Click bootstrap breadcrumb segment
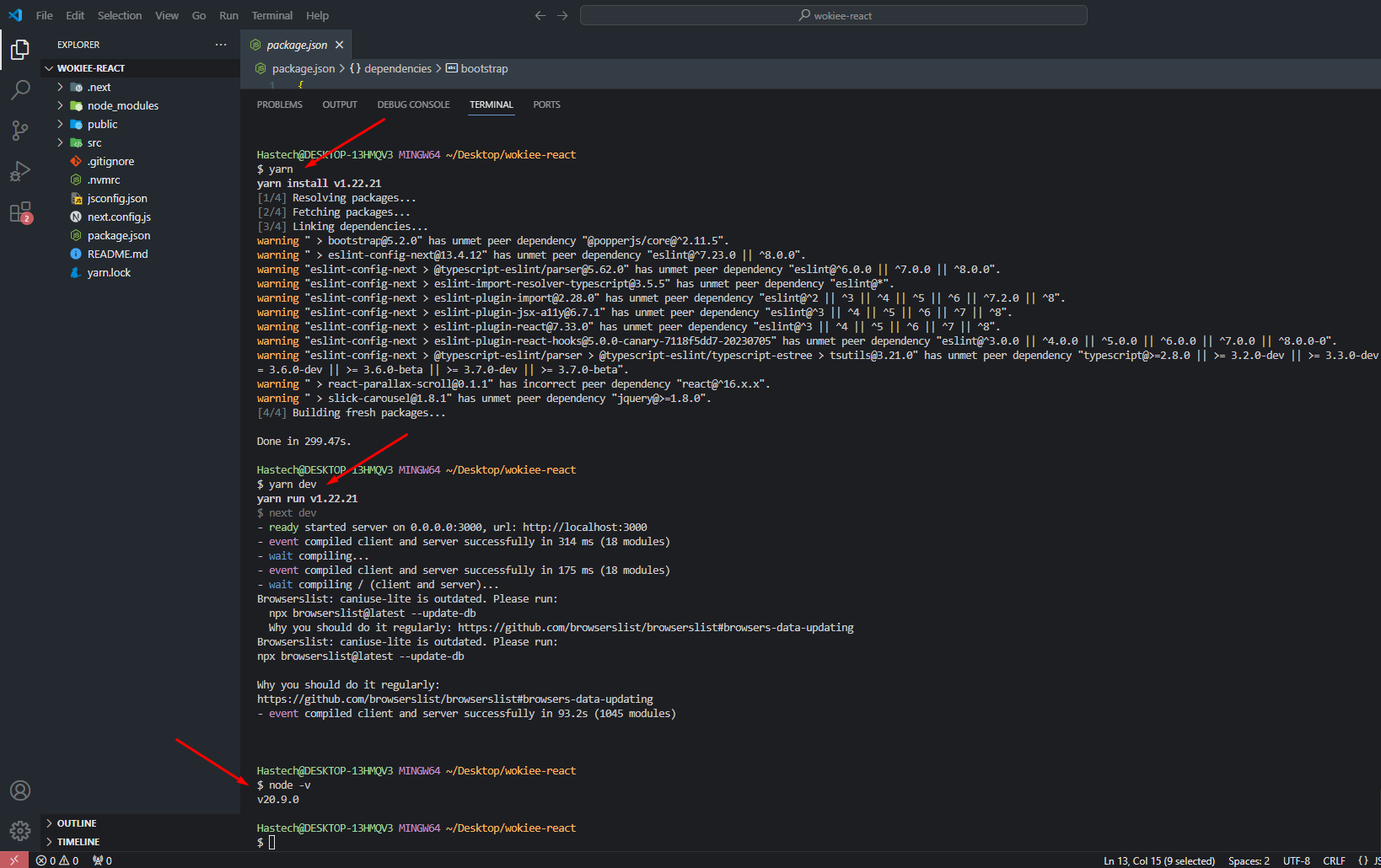This screenshot has height=868, width=1381. coord(477,68)
